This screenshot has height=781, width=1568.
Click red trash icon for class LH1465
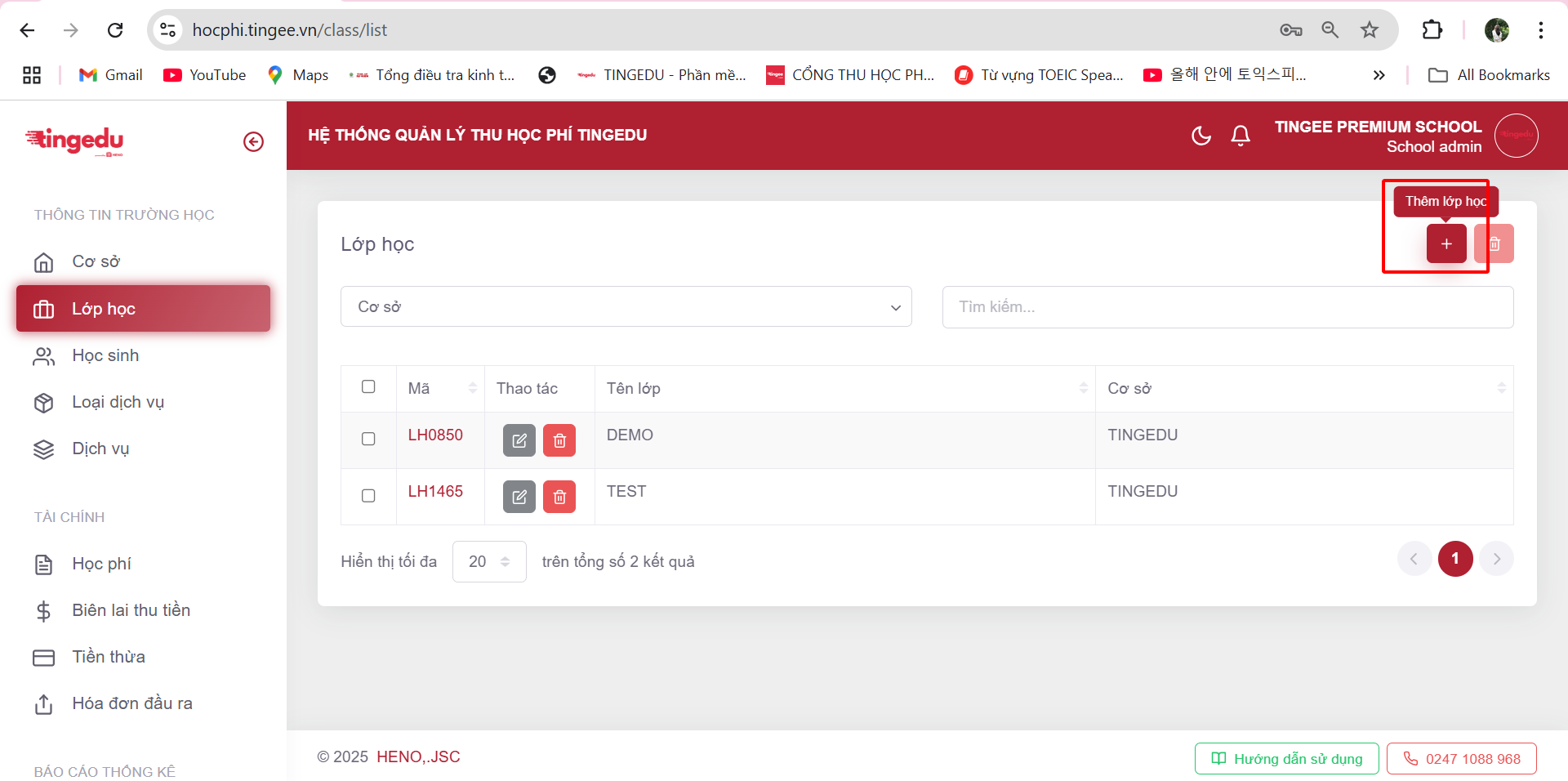tap(559, 498)
